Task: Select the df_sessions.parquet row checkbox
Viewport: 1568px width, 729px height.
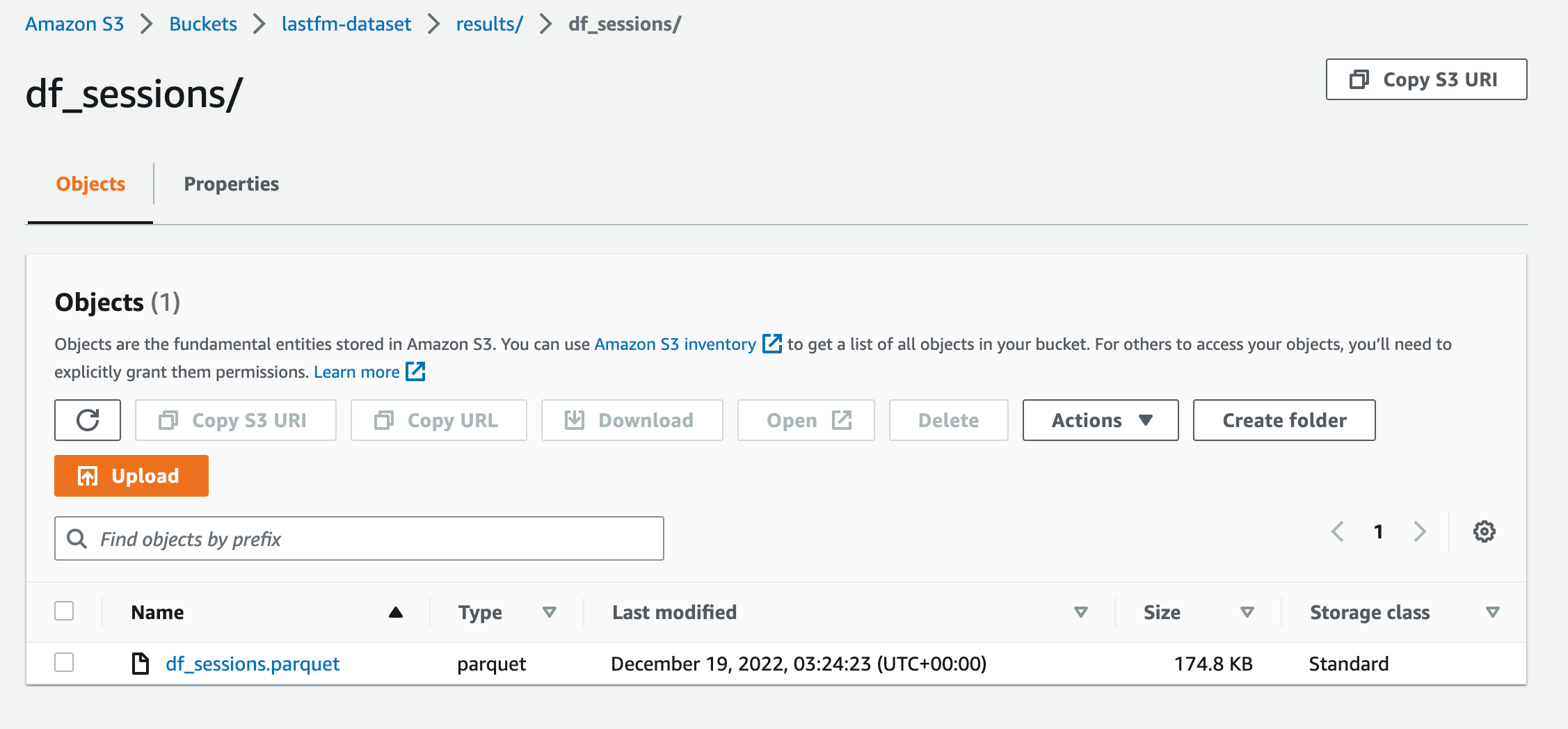Action: coord(64,663)
